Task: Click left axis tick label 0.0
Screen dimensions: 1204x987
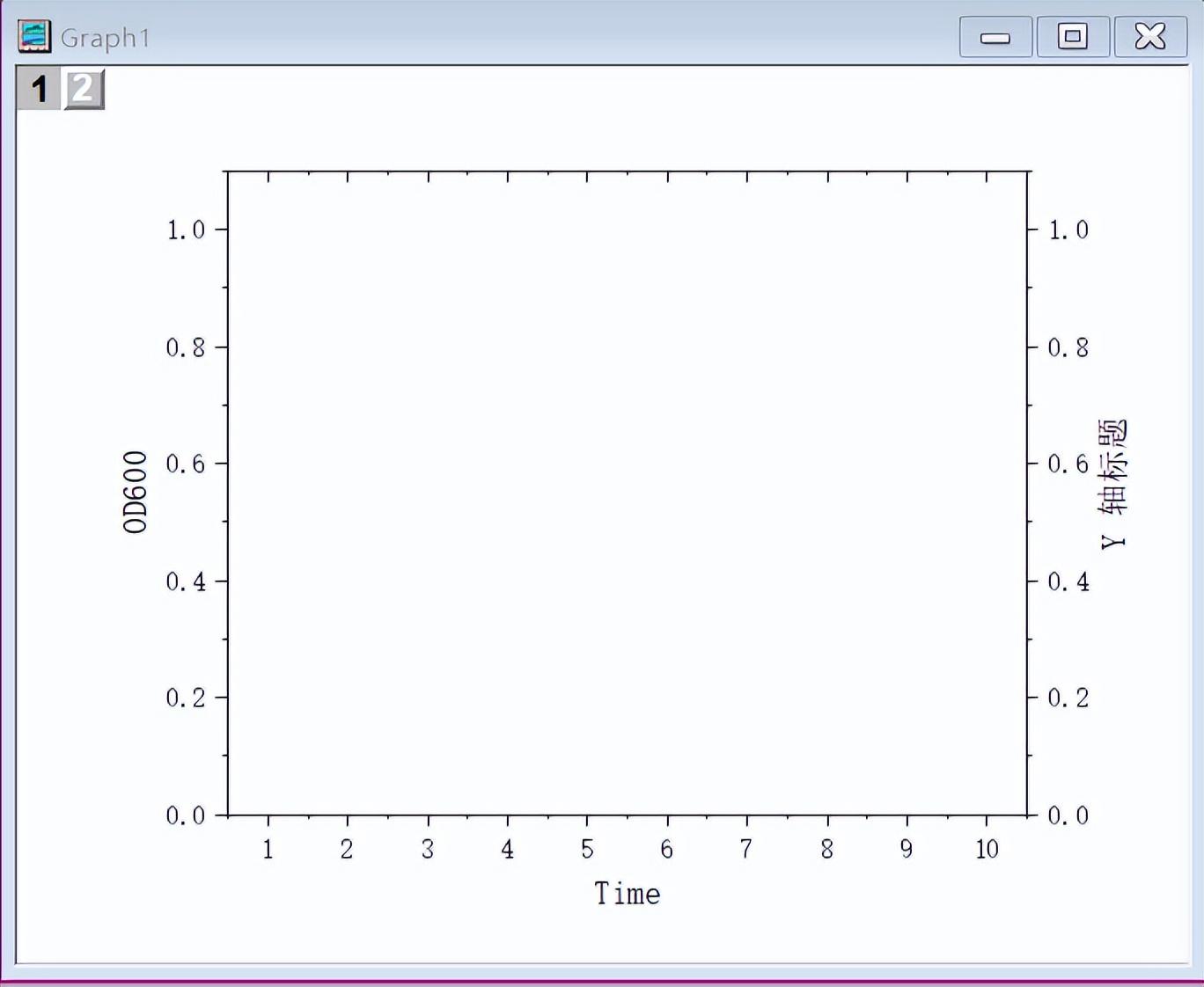Action: coord(186,815)
